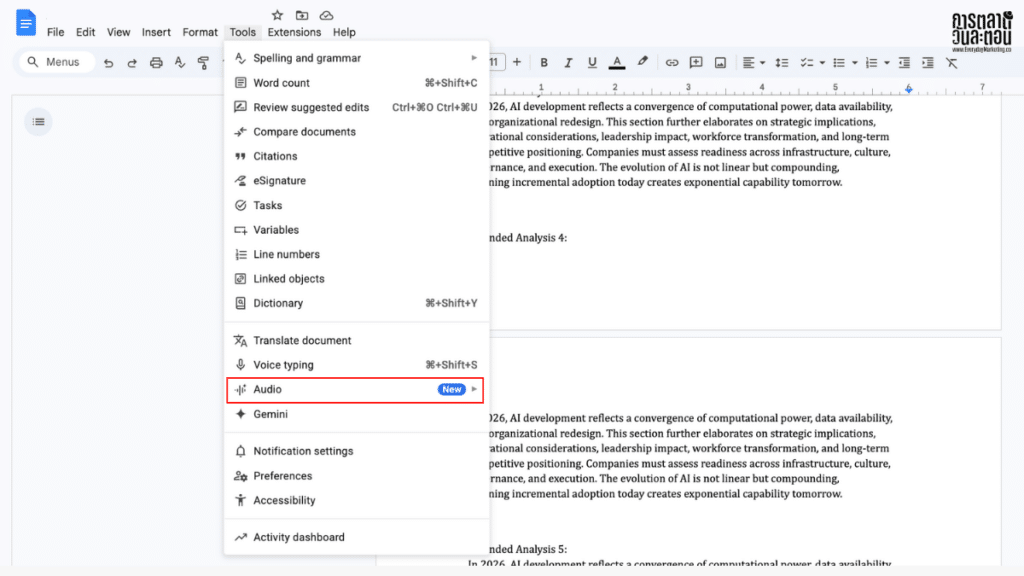The height and width of the screenshot is (576, 1024).
Task: Star this document
Action: coord(278,15)
